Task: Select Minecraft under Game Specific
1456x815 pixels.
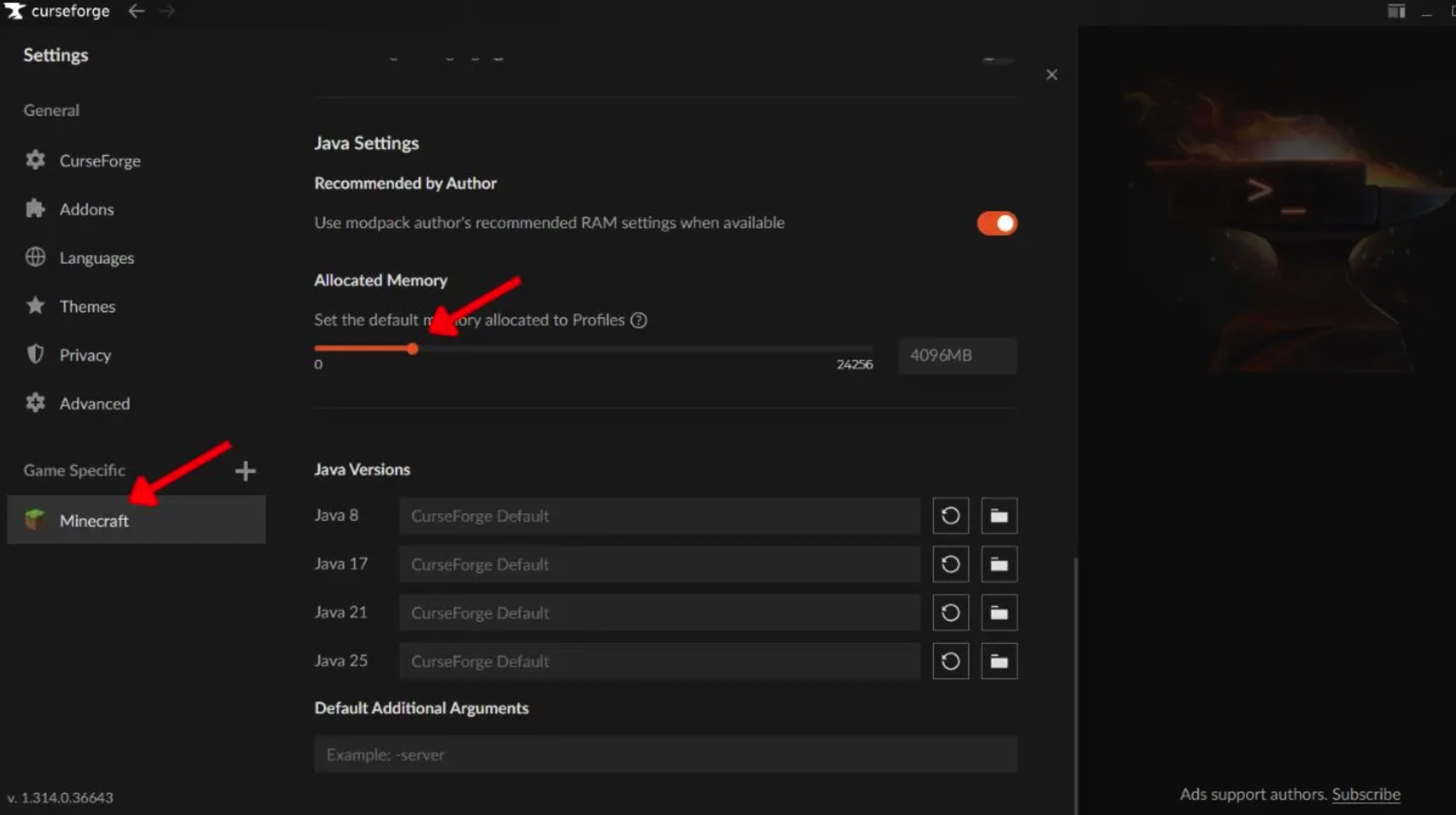Action: 136,520
